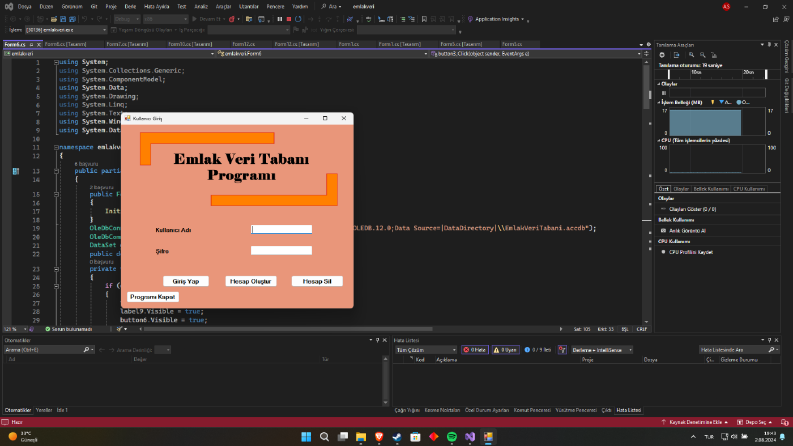Click the Hesap Sil button
This screenshot has width=793, height=446.
(x=317, y=281)
